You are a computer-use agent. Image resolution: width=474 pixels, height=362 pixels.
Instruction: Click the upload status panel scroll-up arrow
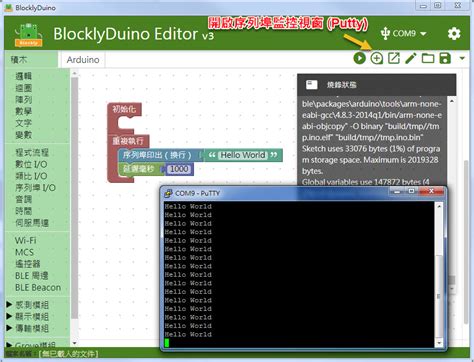(x=452, y=101)
